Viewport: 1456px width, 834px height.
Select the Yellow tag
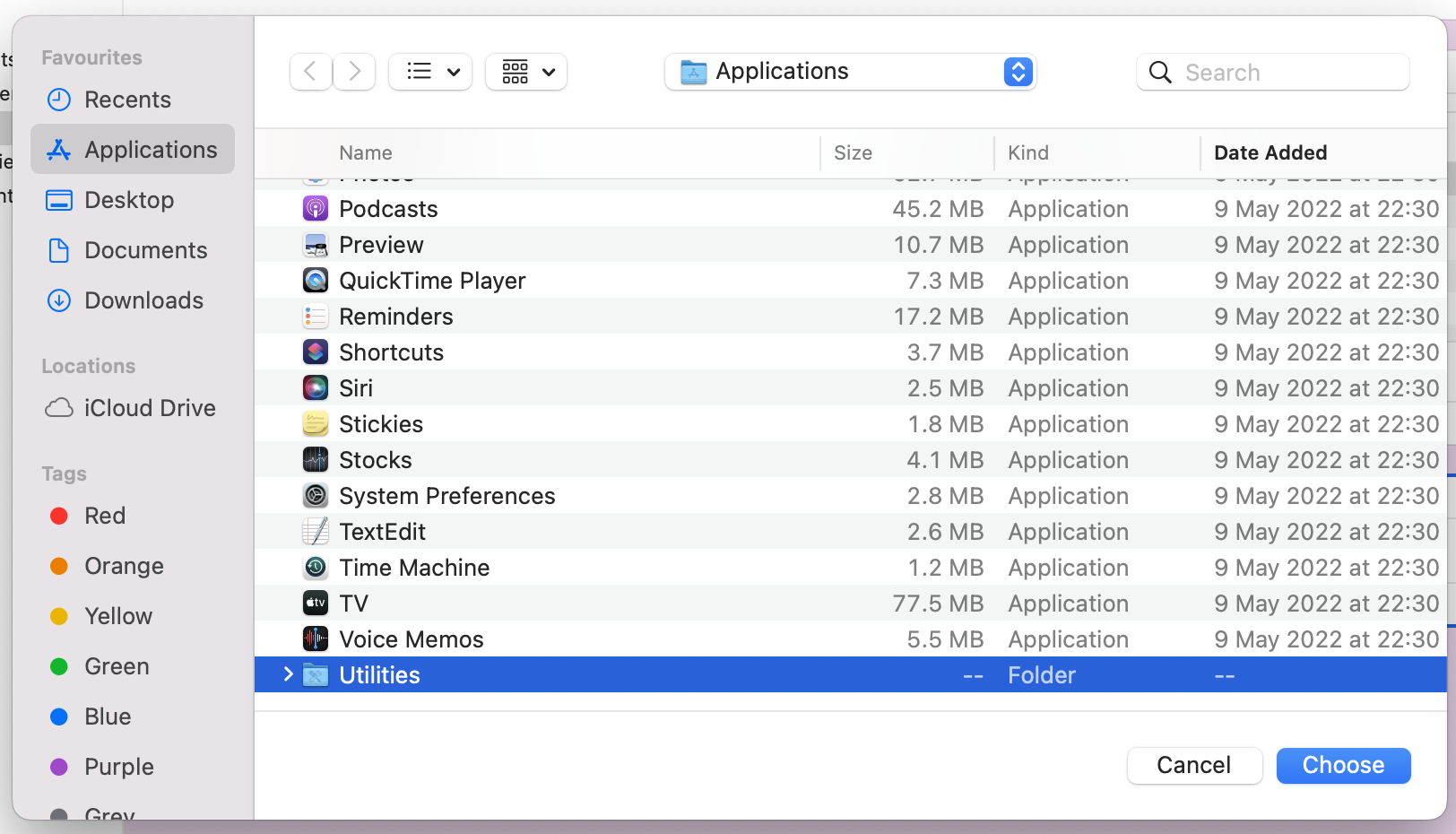coord(133,616)
